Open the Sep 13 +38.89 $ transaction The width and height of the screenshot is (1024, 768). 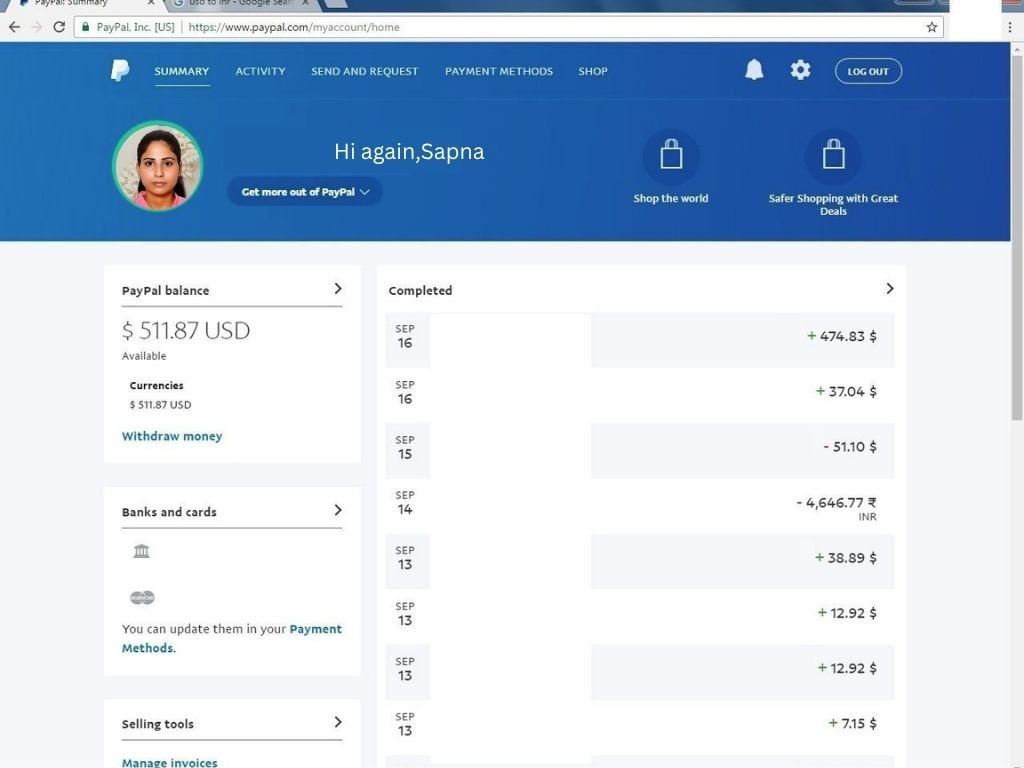(639, 561)
